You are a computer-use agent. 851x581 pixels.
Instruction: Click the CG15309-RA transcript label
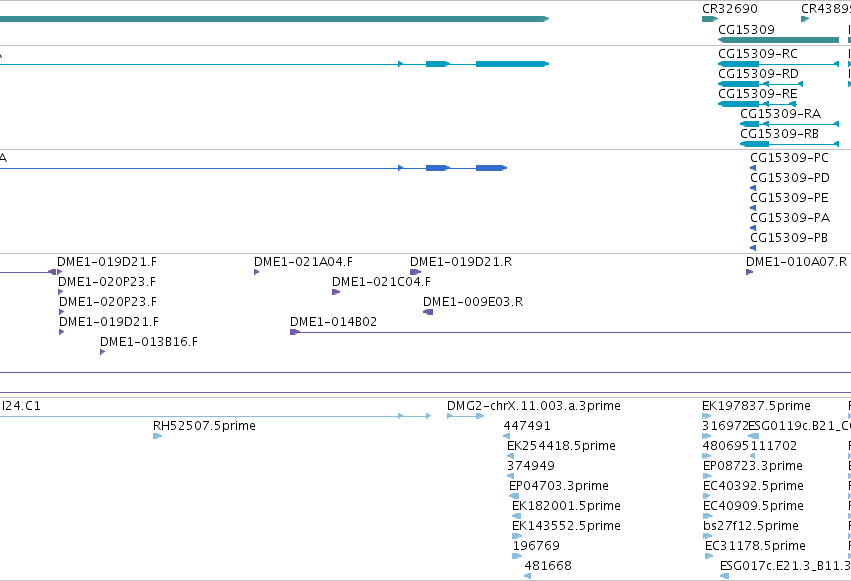point(780,114)
